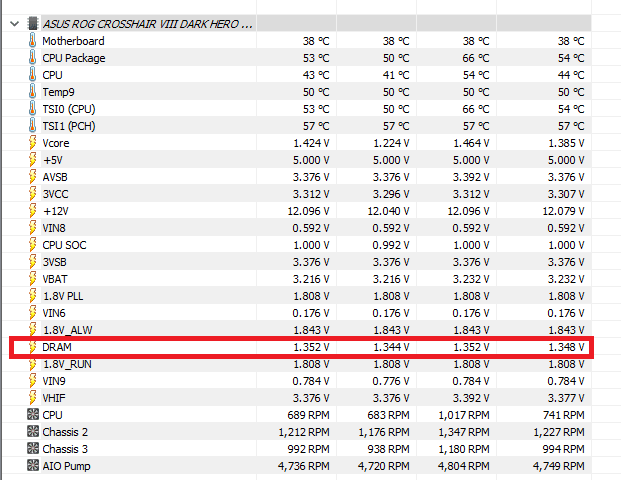Click the +12V value 12.079 V
The height and width of the screenshot is (480, 621).
(563, 211)
